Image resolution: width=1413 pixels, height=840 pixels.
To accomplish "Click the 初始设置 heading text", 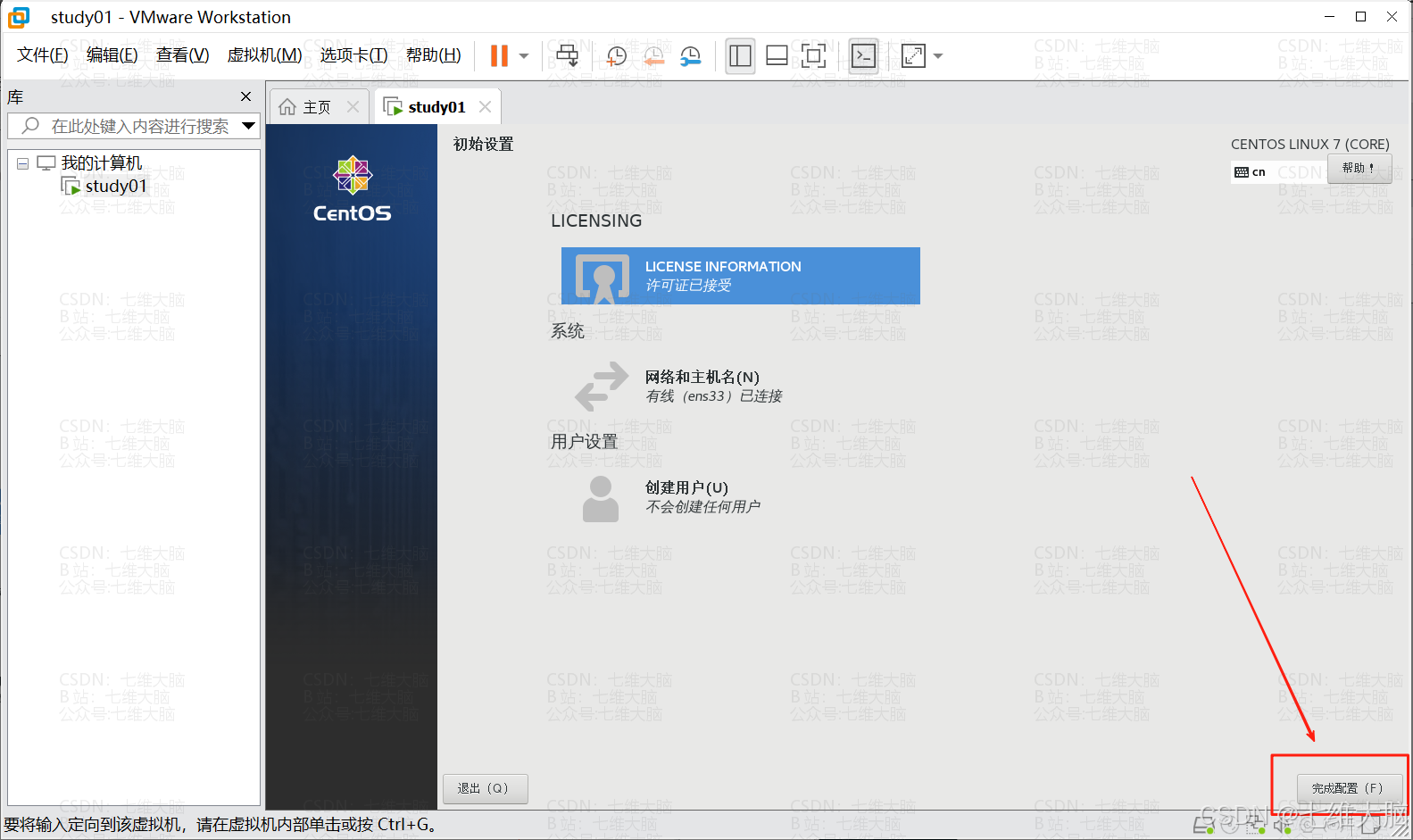I will pos(483,145).
